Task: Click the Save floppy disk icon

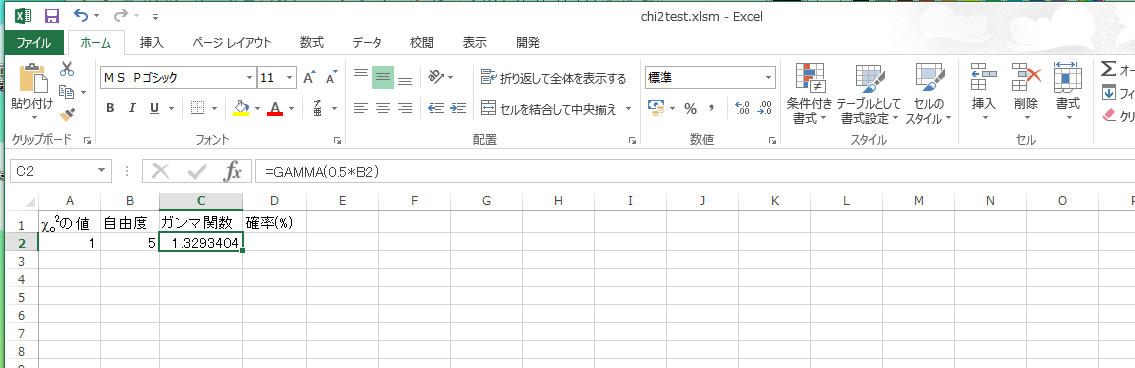Action: tap(51, 16)
